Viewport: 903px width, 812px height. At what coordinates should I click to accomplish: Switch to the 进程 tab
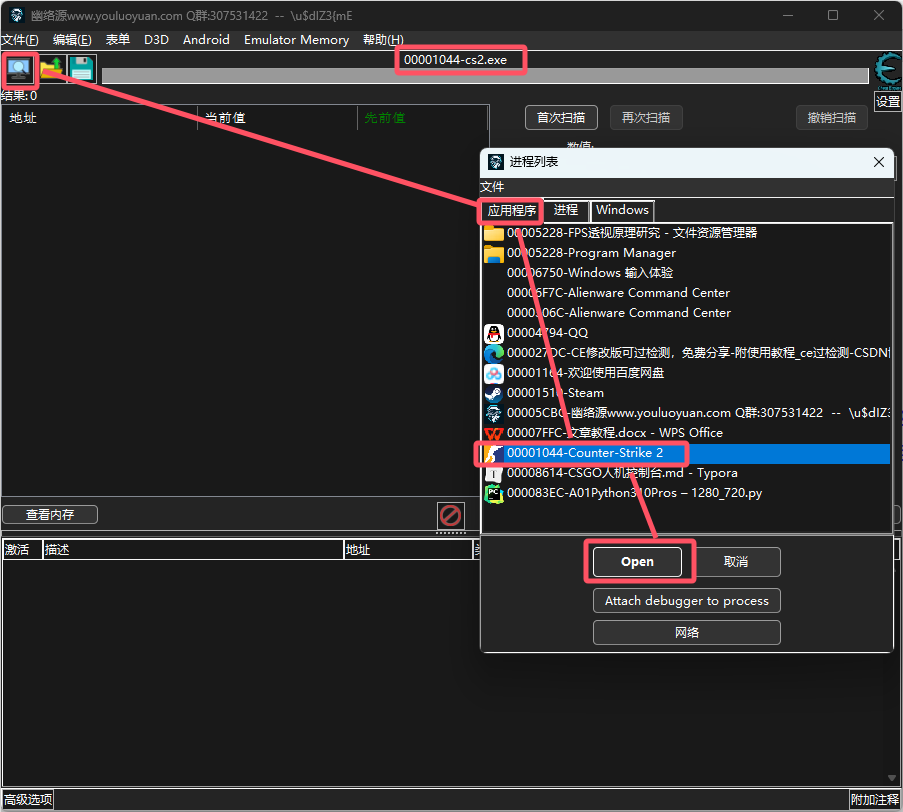566,210
